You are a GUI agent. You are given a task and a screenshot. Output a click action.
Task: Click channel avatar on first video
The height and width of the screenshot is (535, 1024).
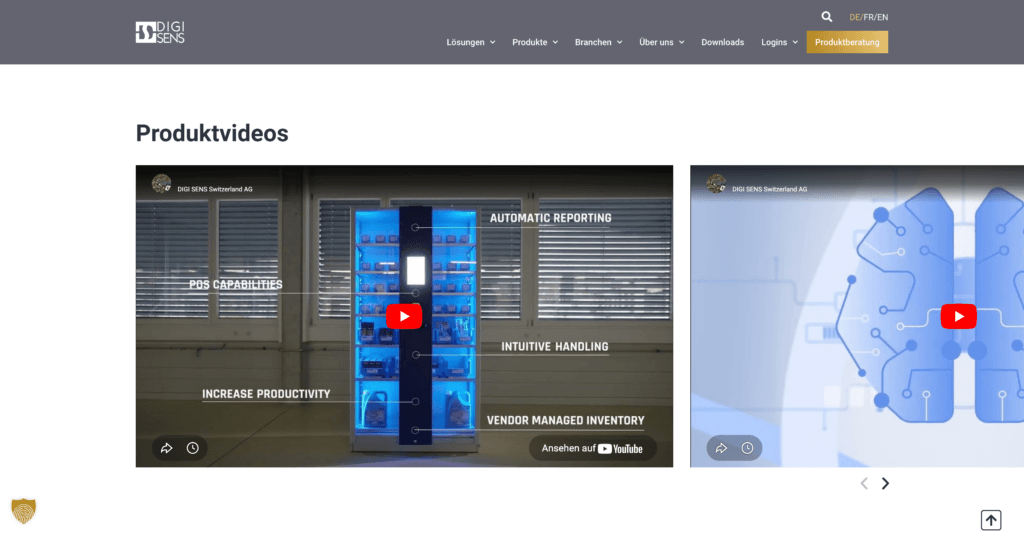(161, 184)
